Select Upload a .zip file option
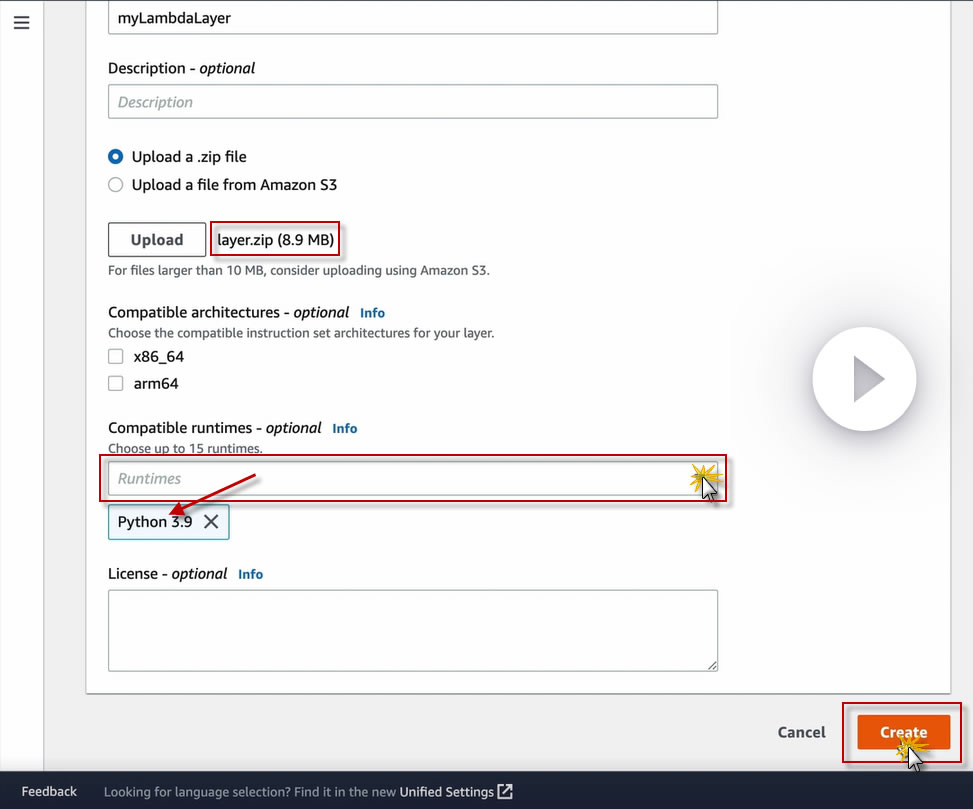This screenshot has height=809, width=973. point(115,156)
